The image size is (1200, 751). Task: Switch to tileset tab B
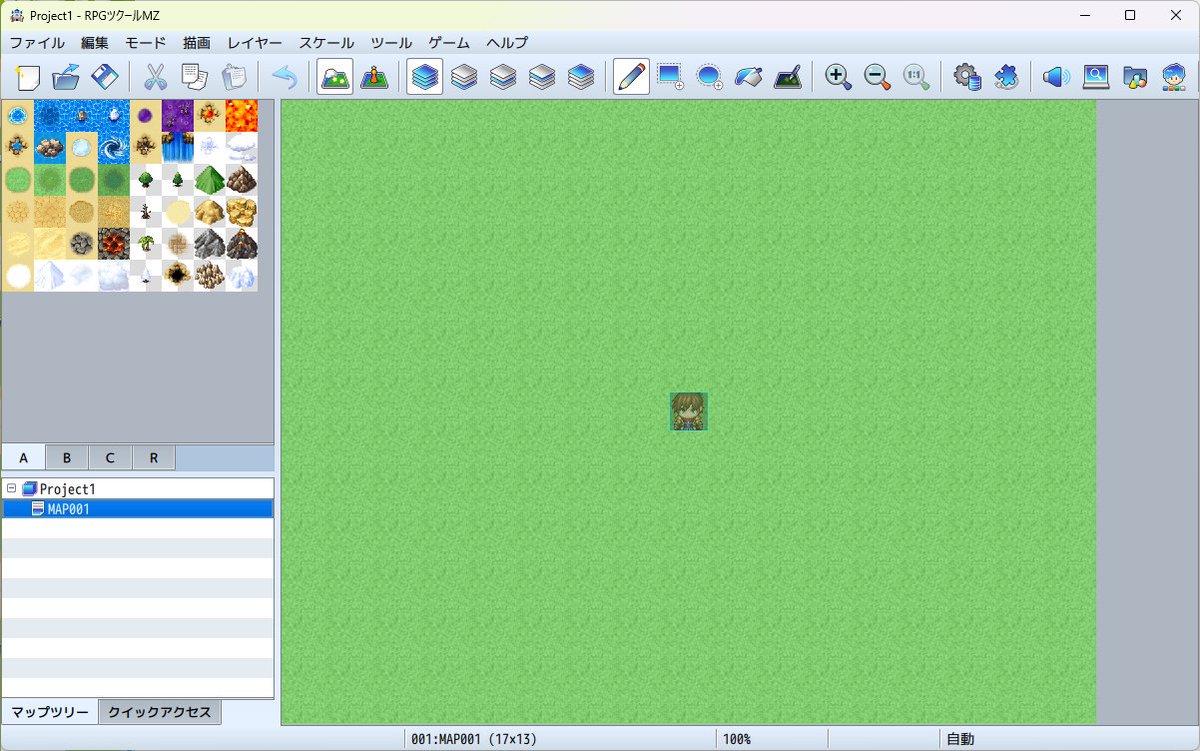67,458
